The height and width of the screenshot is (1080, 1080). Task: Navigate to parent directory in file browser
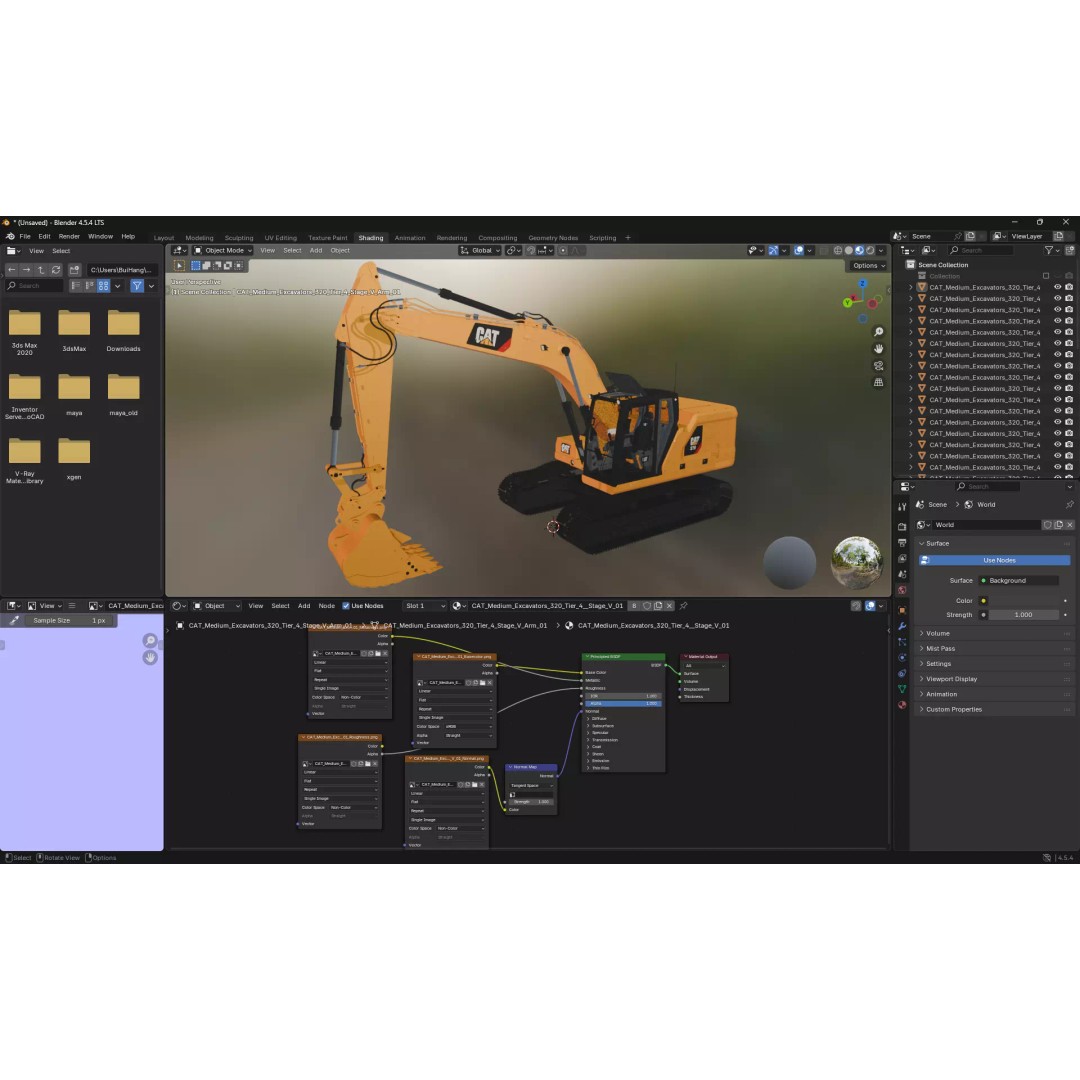pyautogui.click(x=41, y=270)
